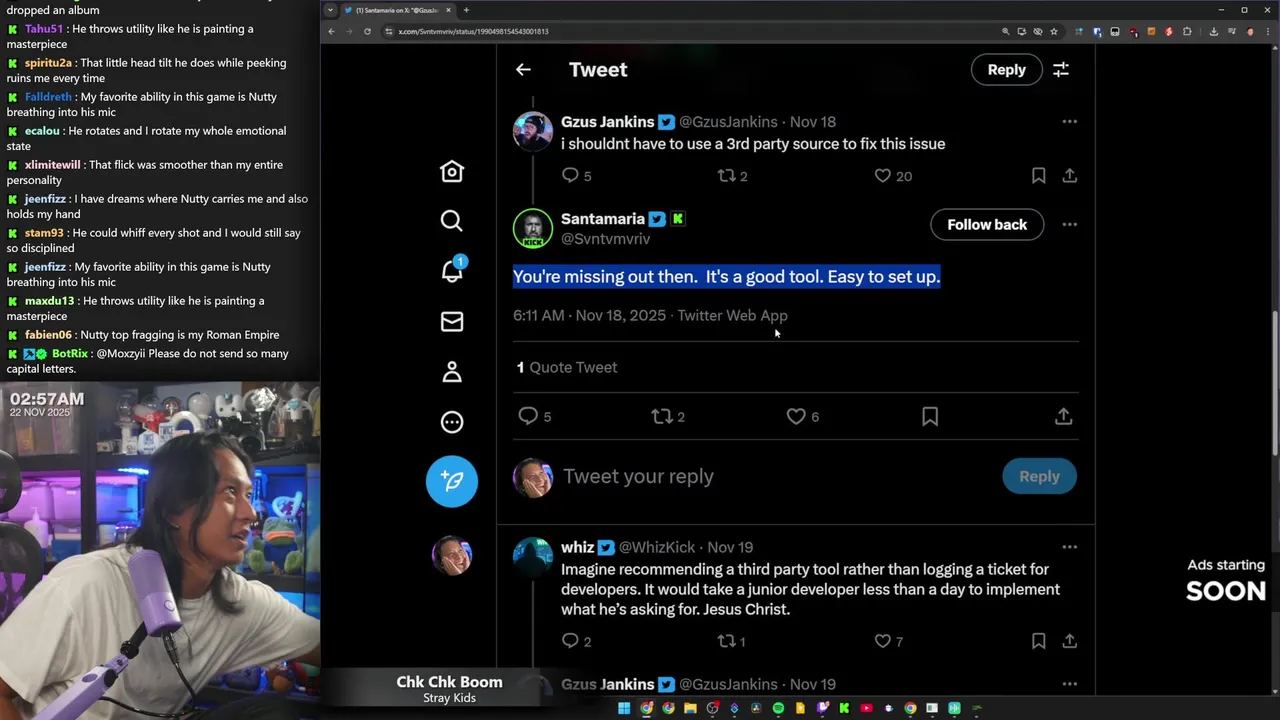Open Fallldreth username in chat
The width and height of the screenshot is (1280, 720).
pos(48,97)
